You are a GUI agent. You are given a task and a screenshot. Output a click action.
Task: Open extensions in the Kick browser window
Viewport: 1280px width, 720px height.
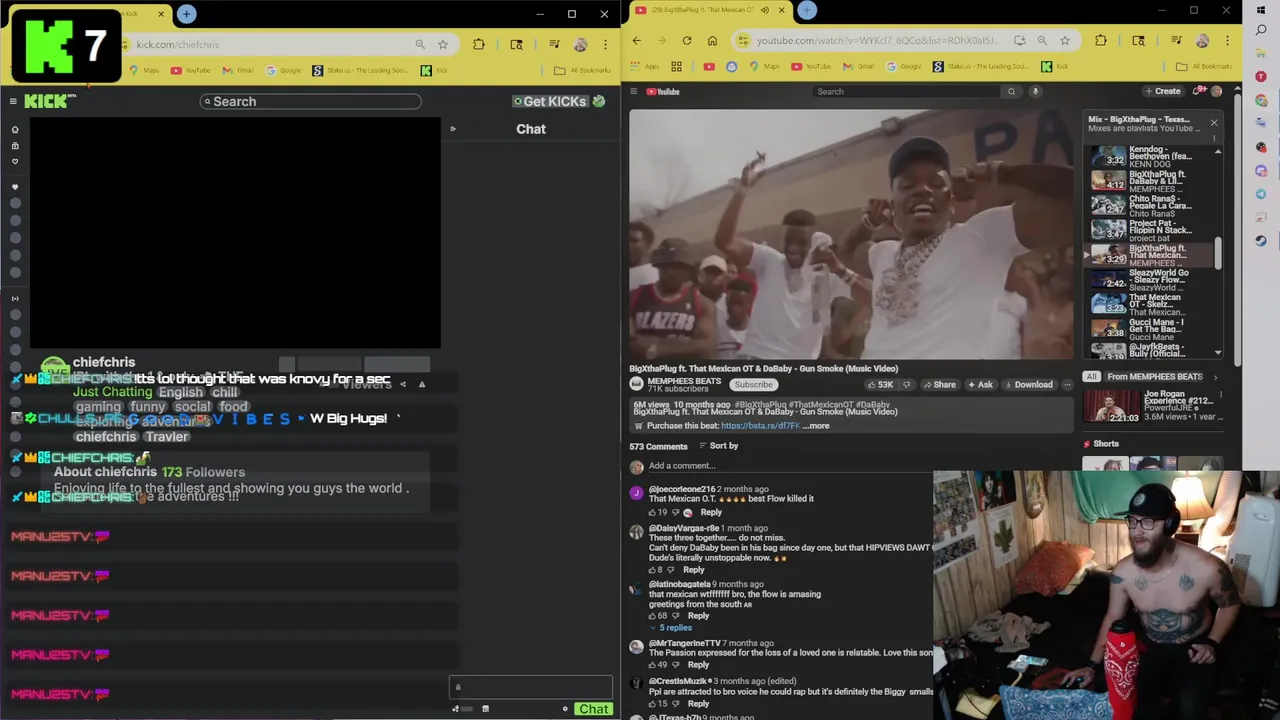click(479, 44)
